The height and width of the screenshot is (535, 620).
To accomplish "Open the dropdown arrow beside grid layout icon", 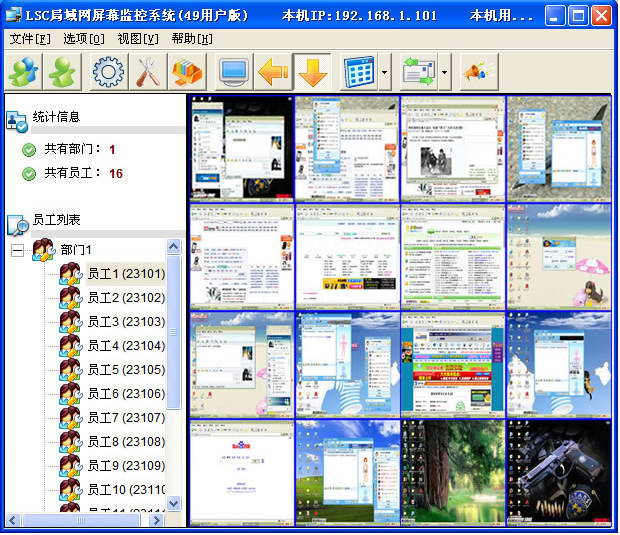I will tap(385, 72).
